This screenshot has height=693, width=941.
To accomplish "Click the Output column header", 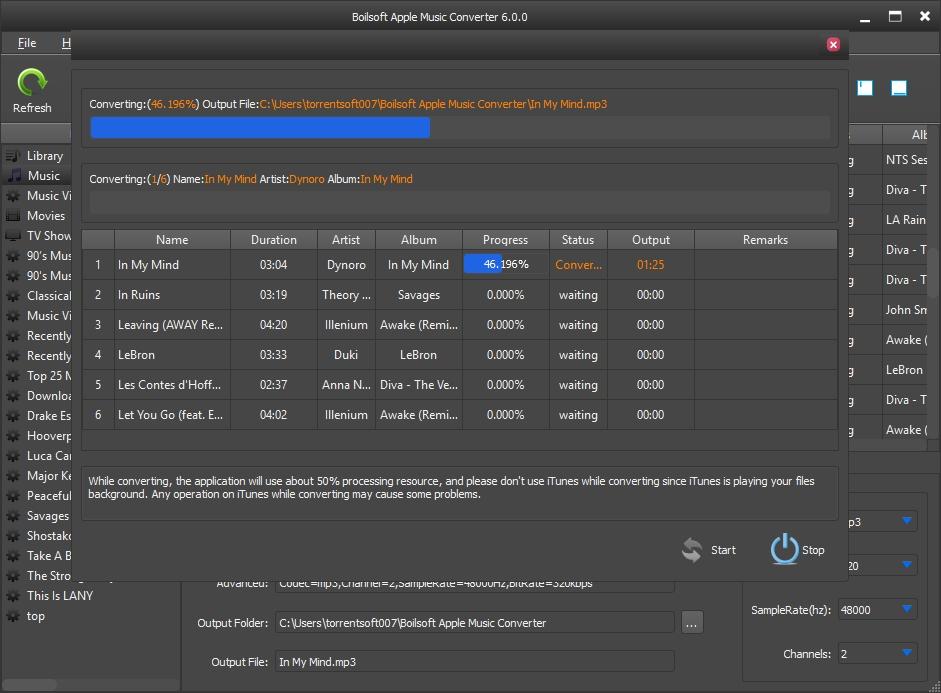I will (x=651, y=239).
